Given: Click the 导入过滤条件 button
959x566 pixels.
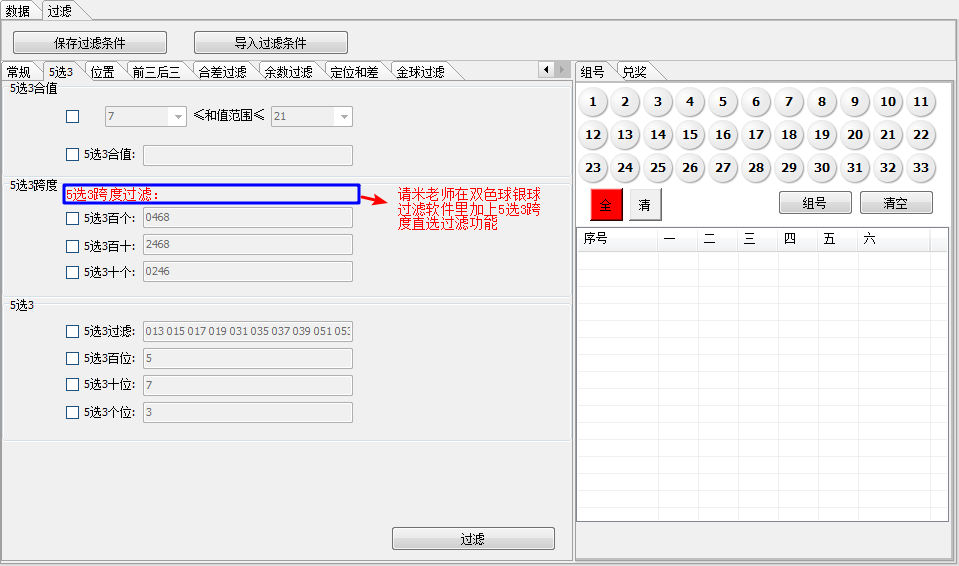Looking at the screenshot, I should pyautogui.click(x=271, y=43).
